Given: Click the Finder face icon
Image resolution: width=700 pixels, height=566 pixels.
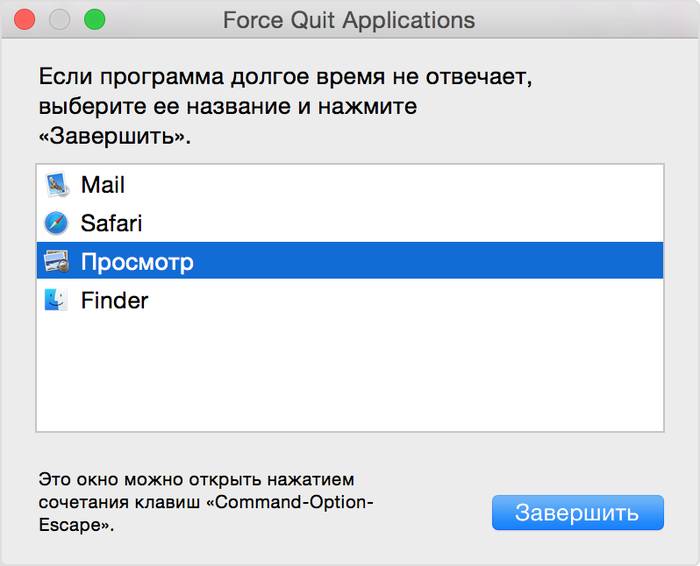Looking at the screenshot, I should pos(56,300).
